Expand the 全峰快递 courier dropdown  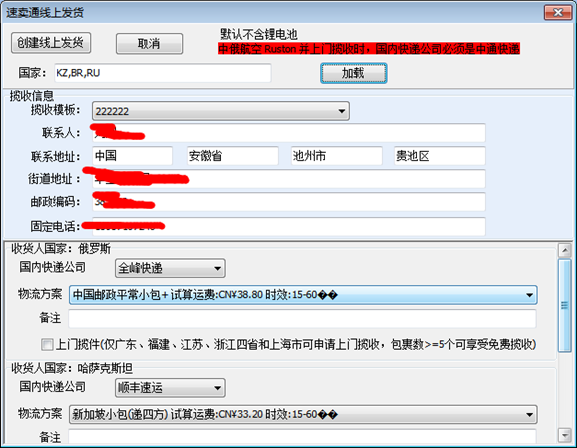170,268
